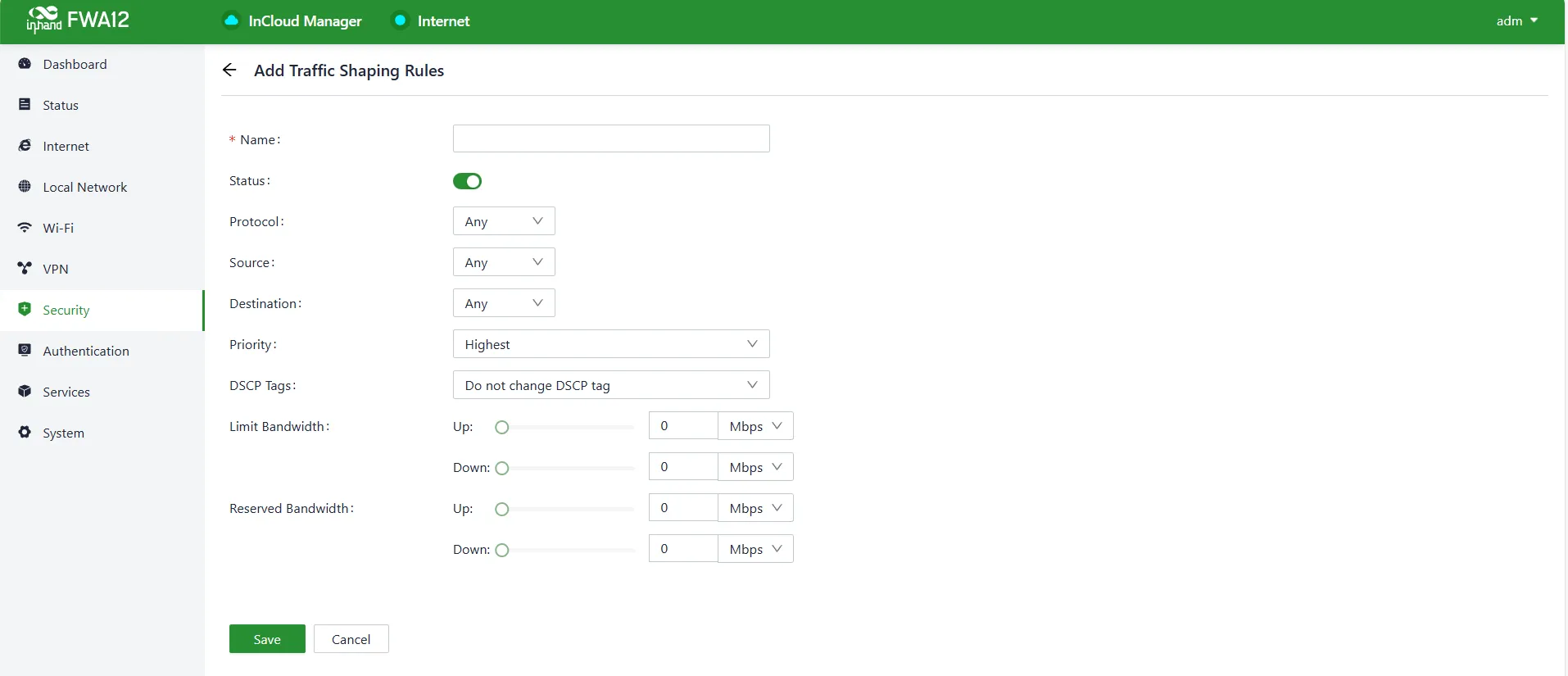Click the System gear icon
1568x676 pixels.
pos(25,433)
